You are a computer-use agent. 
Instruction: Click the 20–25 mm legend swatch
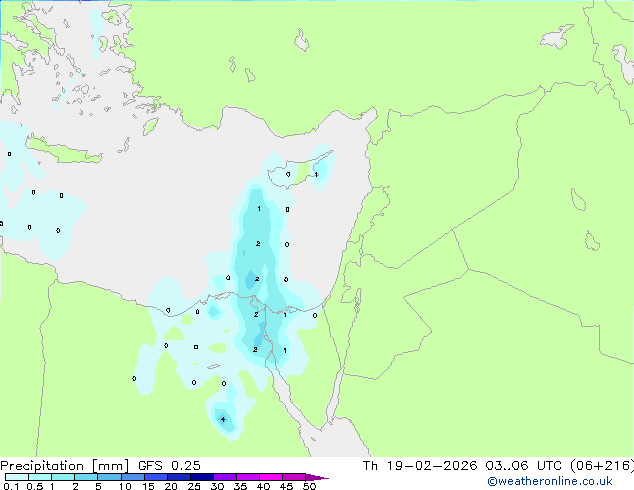tap(179, 477)
